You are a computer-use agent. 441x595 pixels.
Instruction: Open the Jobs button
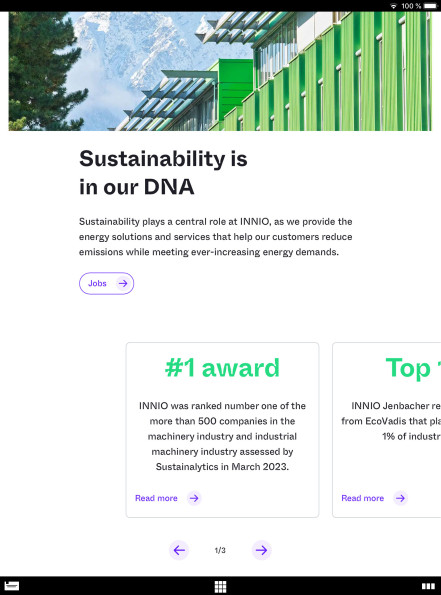[106, 283]
